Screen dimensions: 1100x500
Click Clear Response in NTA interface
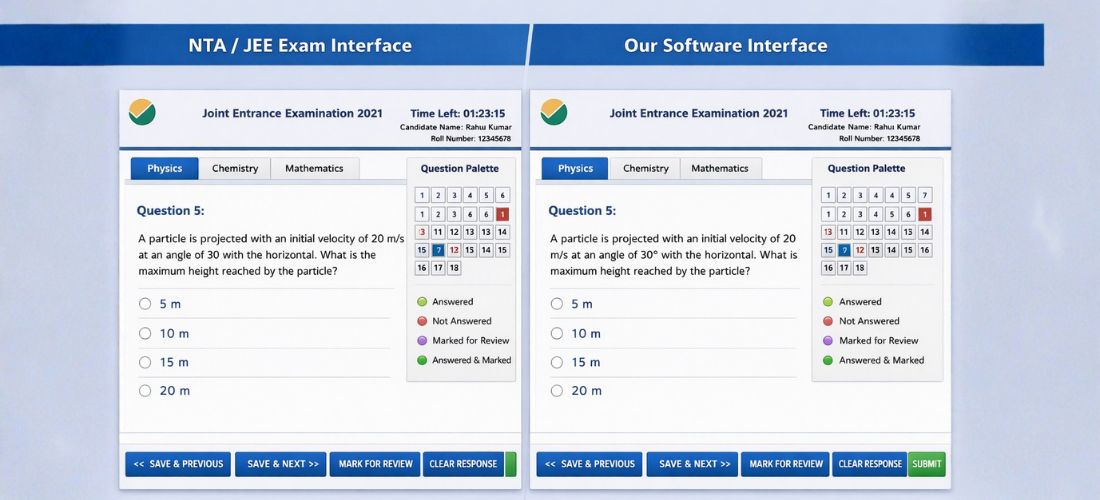[463, 464]
